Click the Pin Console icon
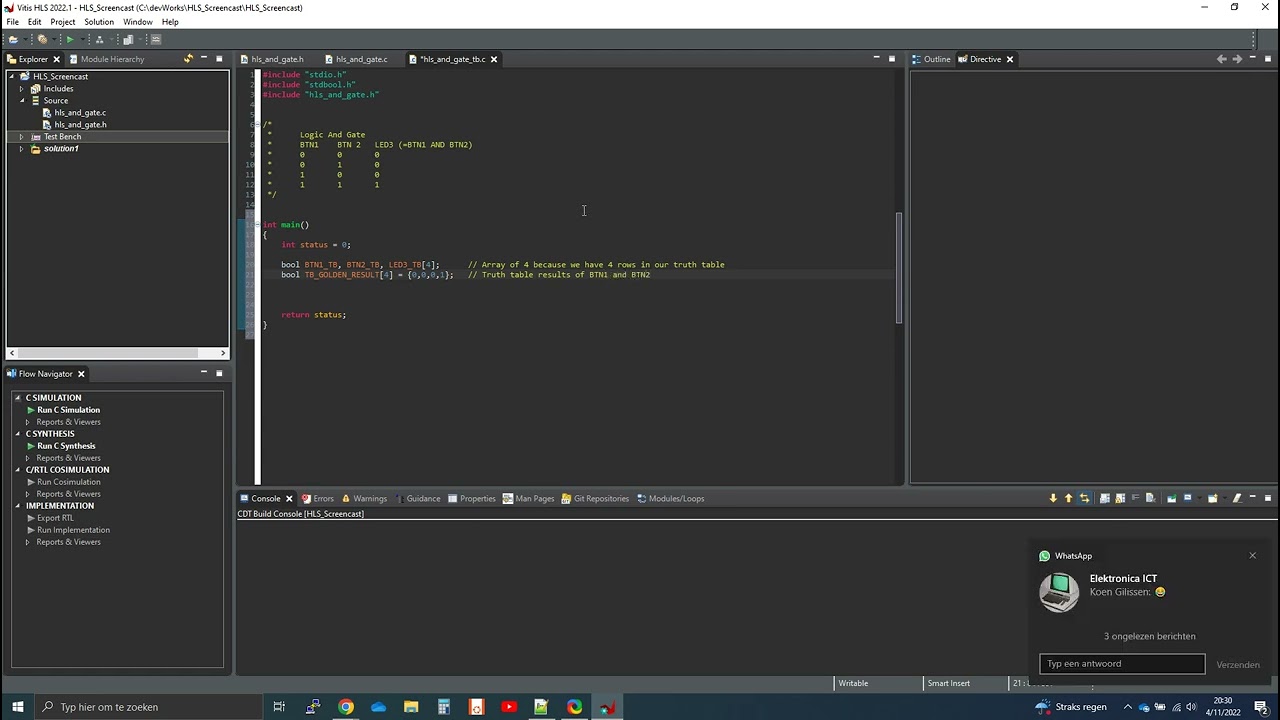Image resolution: width=1280 pixels, height=720 pixels. pos(1171,498)
